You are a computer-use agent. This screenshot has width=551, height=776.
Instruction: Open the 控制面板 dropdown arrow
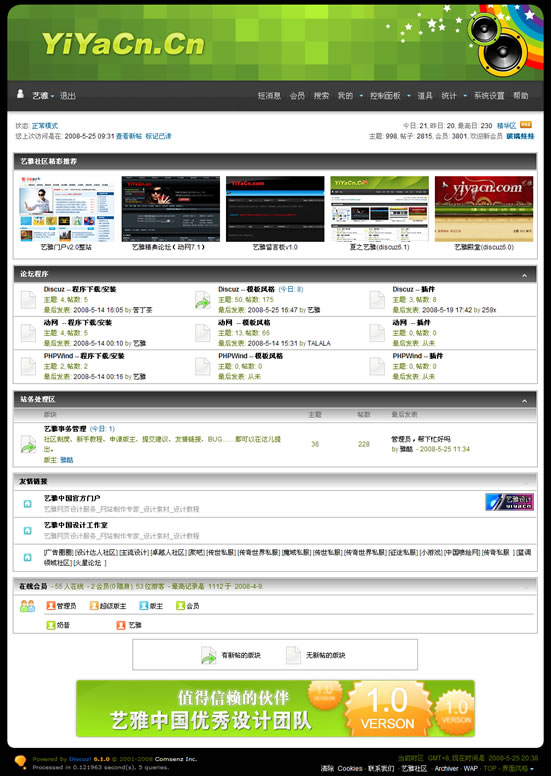point(409,96)
